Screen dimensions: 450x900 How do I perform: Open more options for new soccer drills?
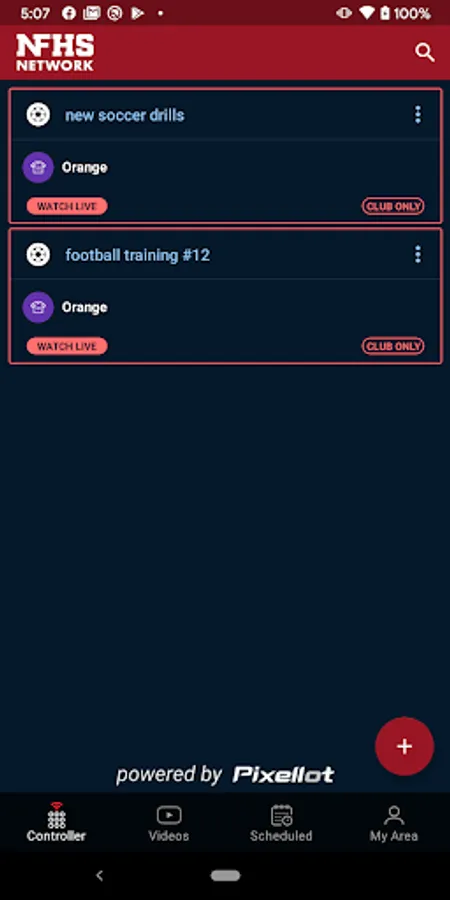pos(418,115)
